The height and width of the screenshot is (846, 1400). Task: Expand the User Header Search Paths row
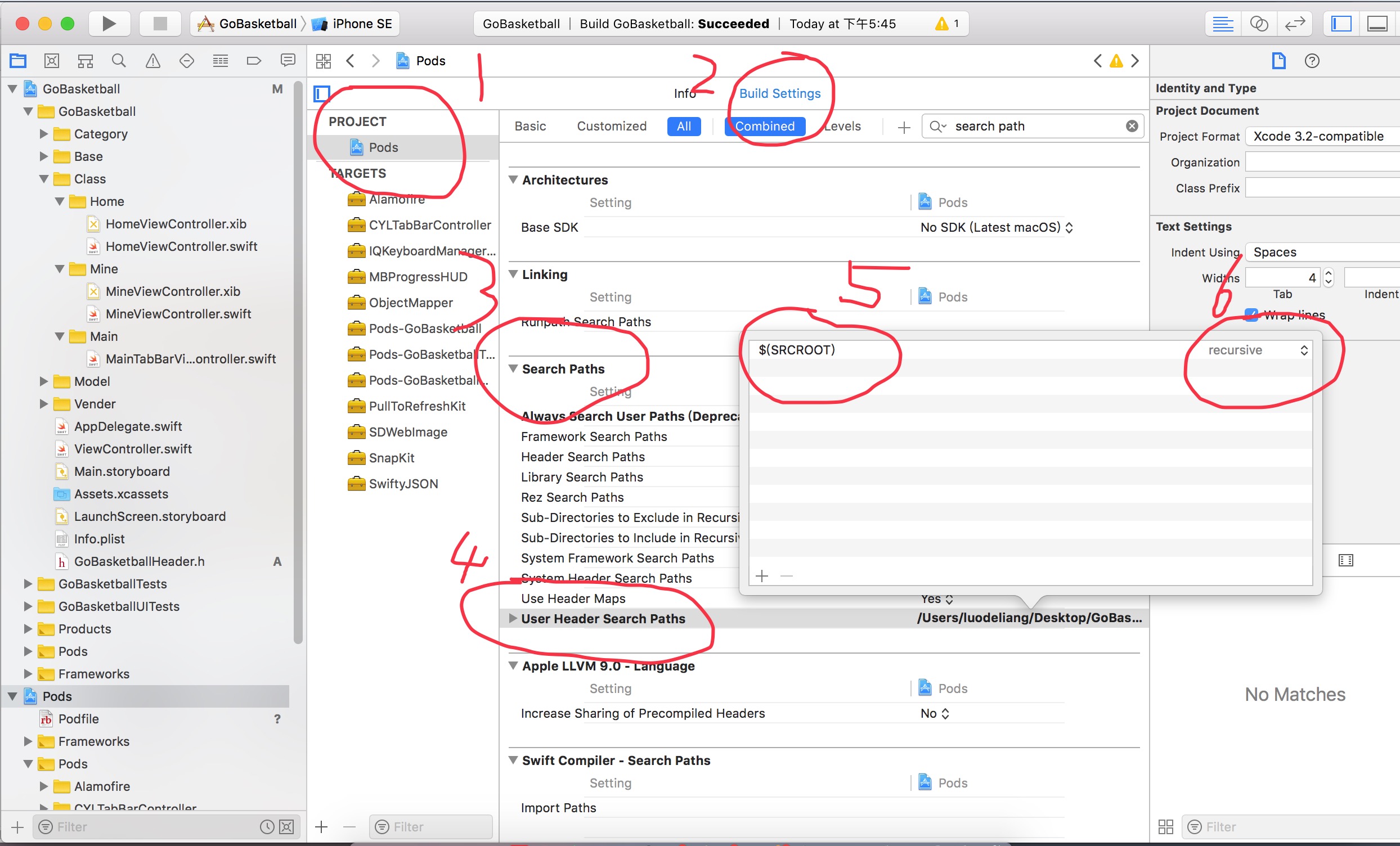click(x=513, y=618)
